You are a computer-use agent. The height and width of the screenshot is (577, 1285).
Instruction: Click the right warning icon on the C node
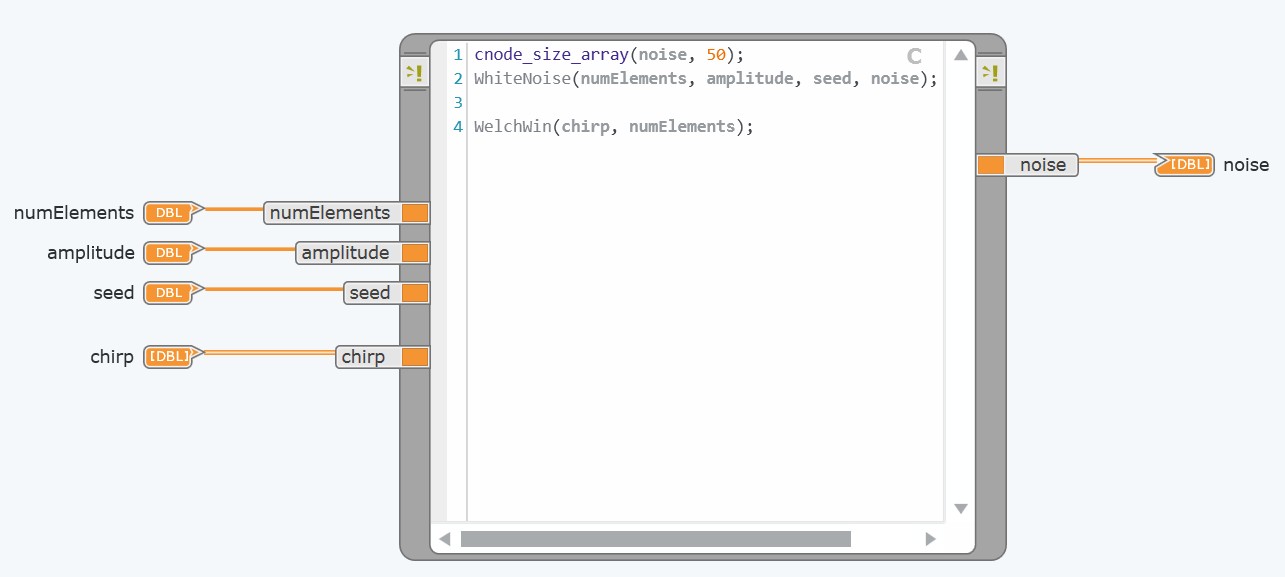click(989, 73)
